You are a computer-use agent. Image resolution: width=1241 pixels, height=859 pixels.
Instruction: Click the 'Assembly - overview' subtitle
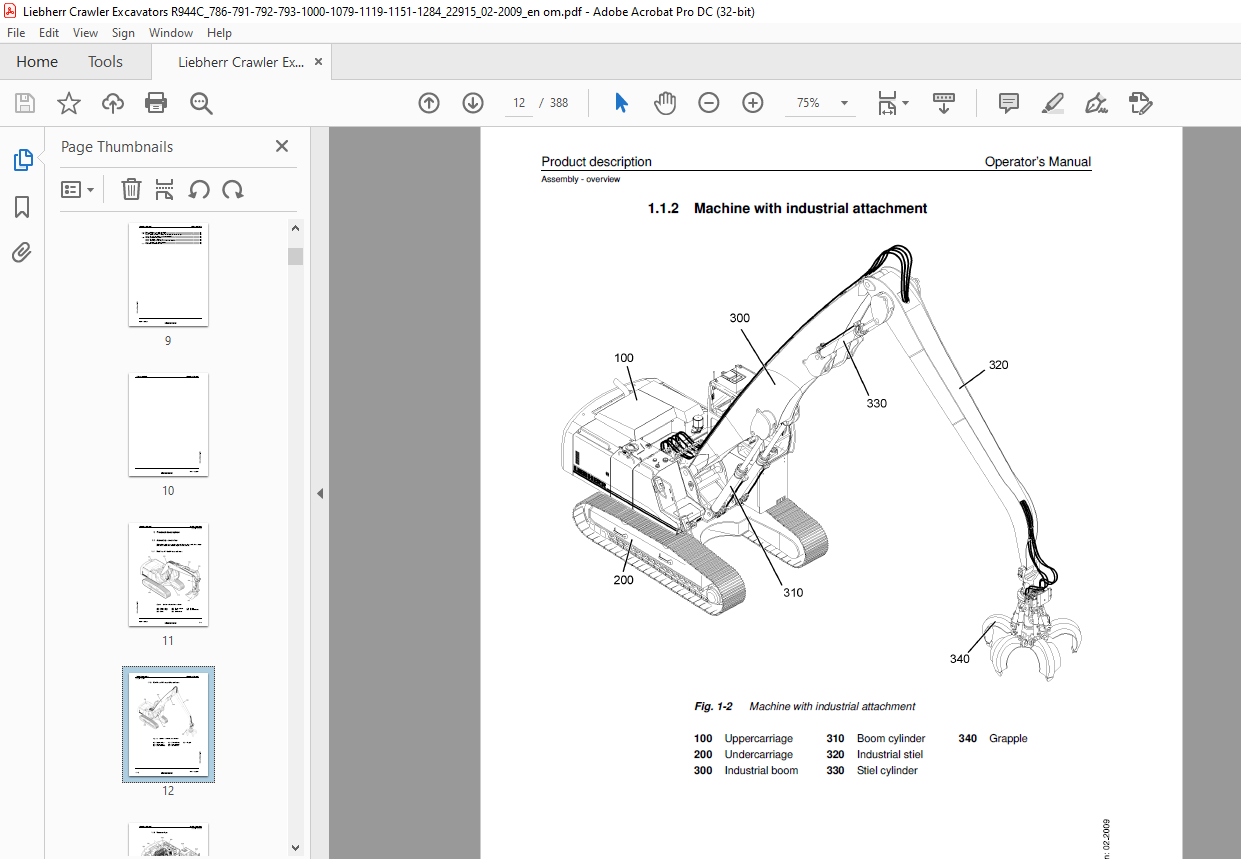tap(580, 179)
